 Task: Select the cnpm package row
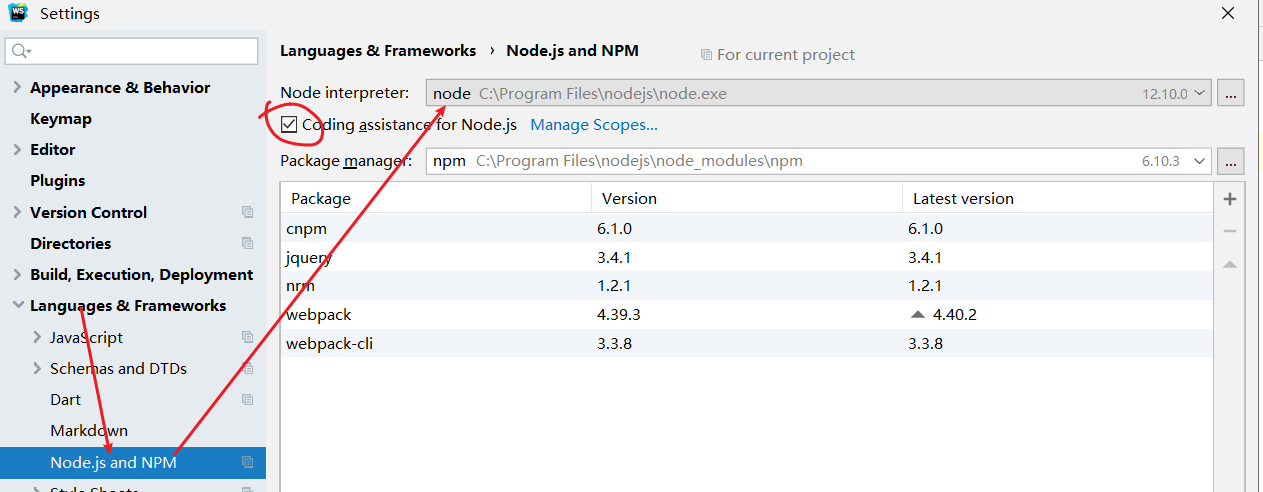(746, 228)
